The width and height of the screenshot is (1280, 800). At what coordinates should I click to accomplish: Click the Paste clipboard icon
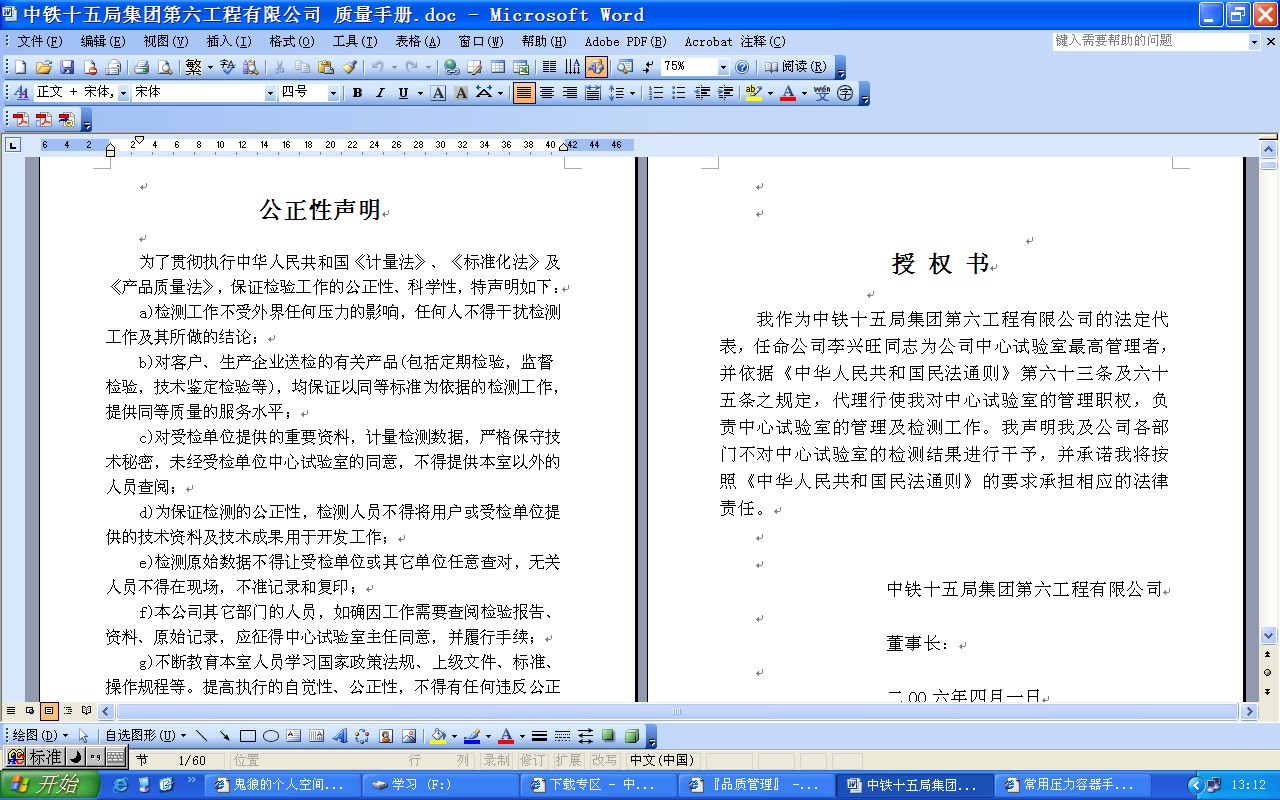[325, 67]
